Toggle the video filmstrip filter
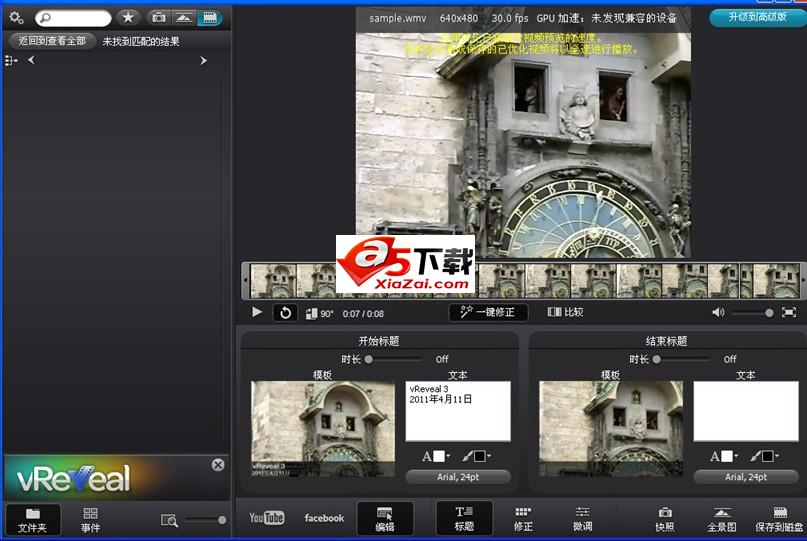Screen dimensions: 807x541 [209, 18]
